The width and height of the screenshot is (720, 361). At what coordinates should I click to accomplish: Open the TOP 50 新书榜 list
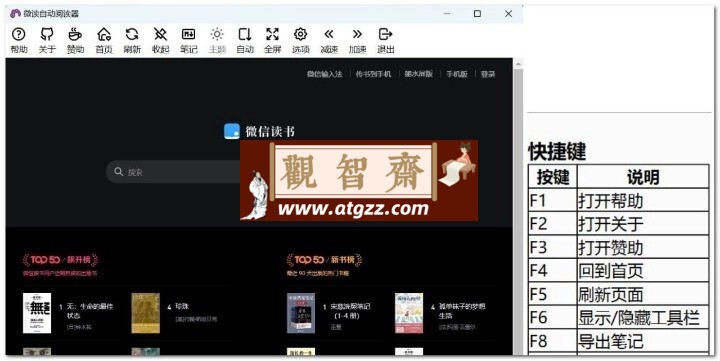coord(324,260)
